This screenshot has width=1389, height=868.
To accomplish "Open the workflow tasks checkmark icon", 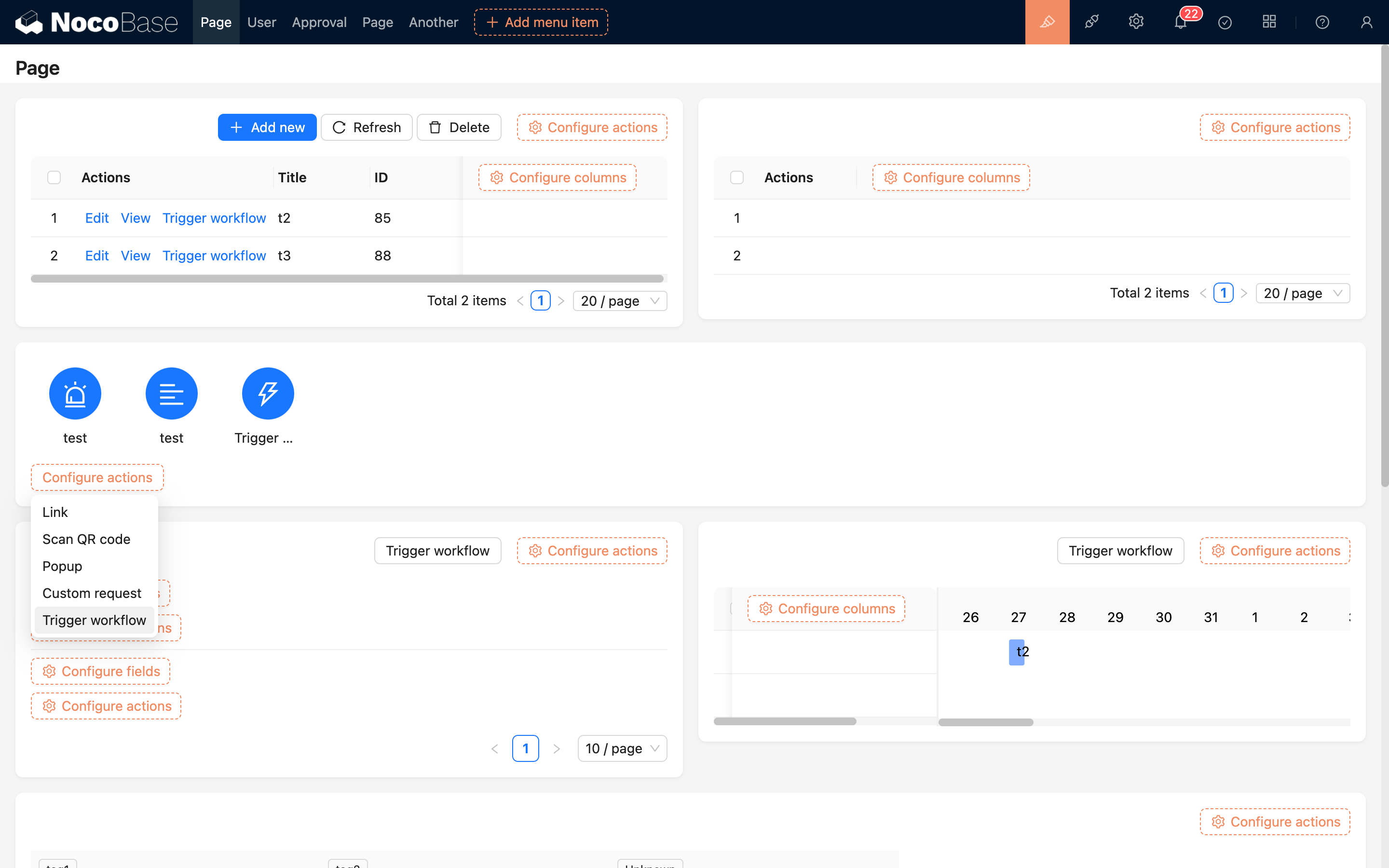I will click(x=1224, y=22).
